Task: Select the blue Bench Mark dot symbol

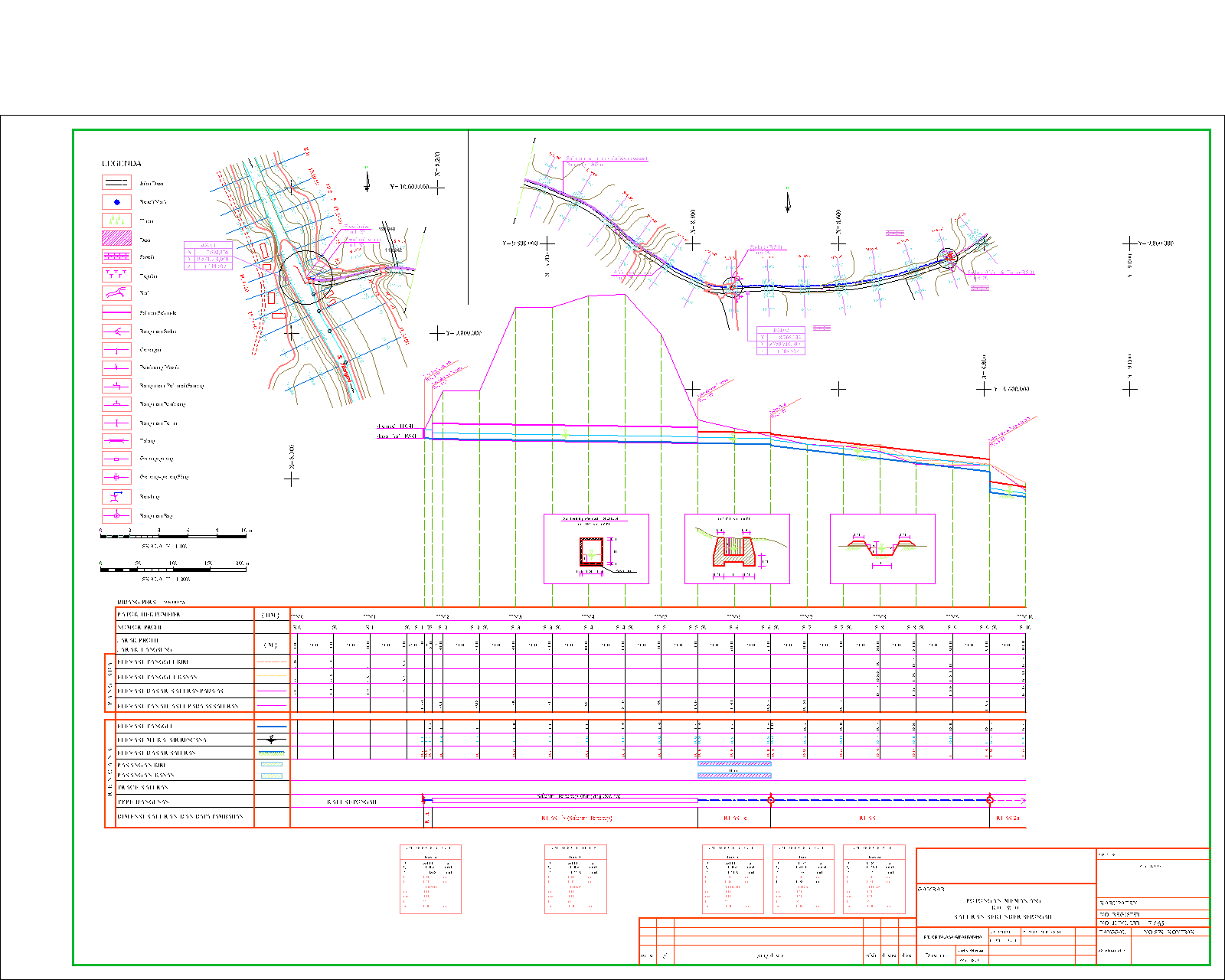Action: (116, 202)
